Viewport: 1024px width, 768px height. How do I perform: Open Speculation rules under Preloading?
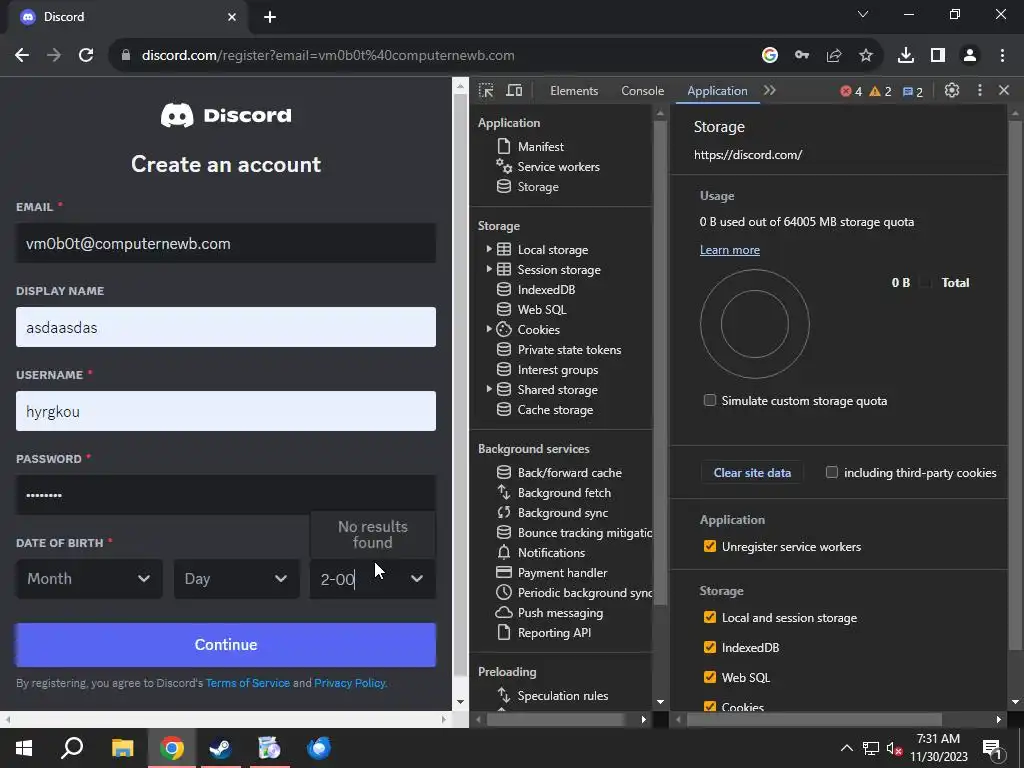tap(562, 696)
